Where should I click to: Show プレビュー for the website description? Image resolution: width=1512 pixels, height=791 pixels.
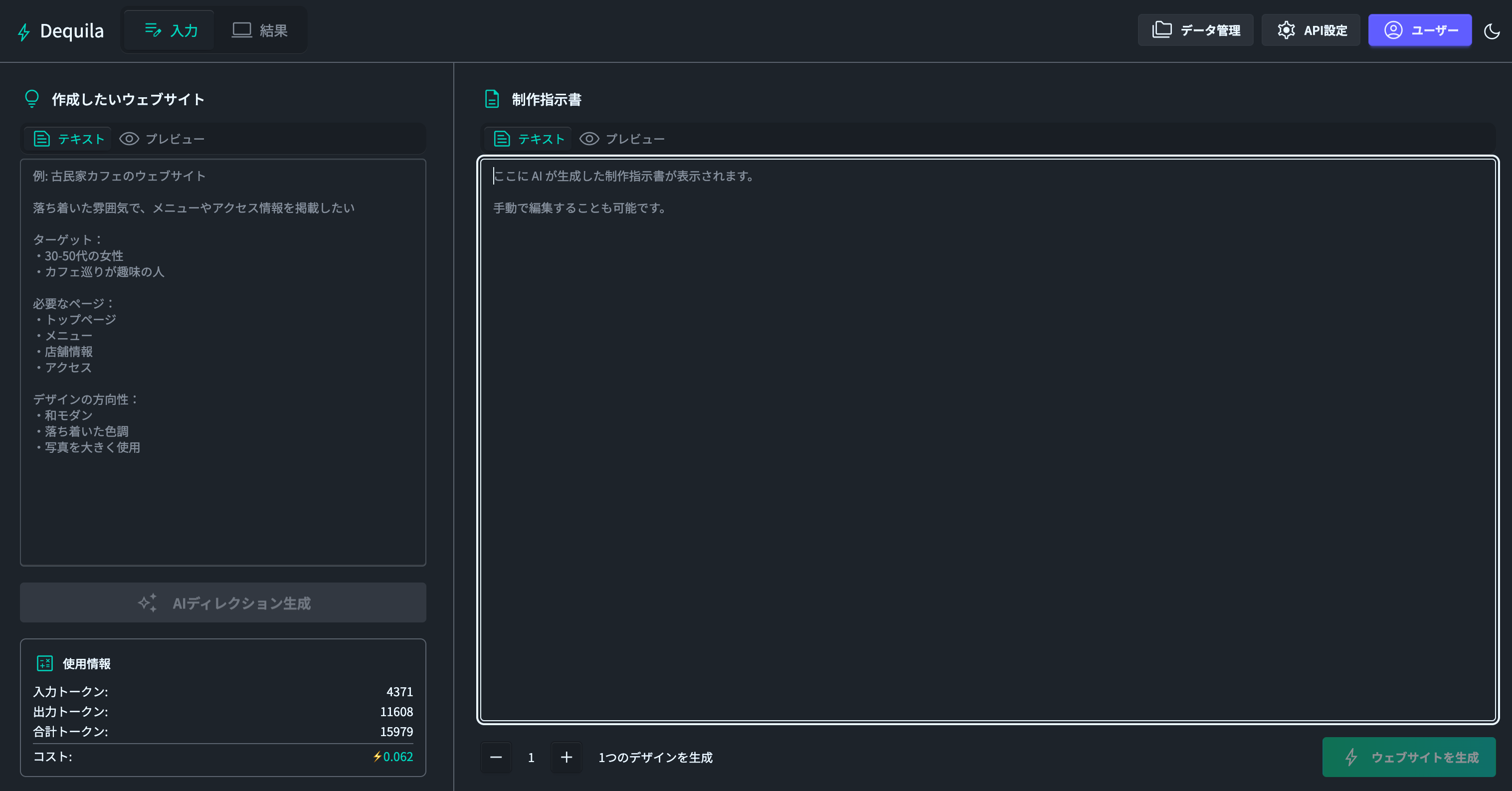click(162, 139)
